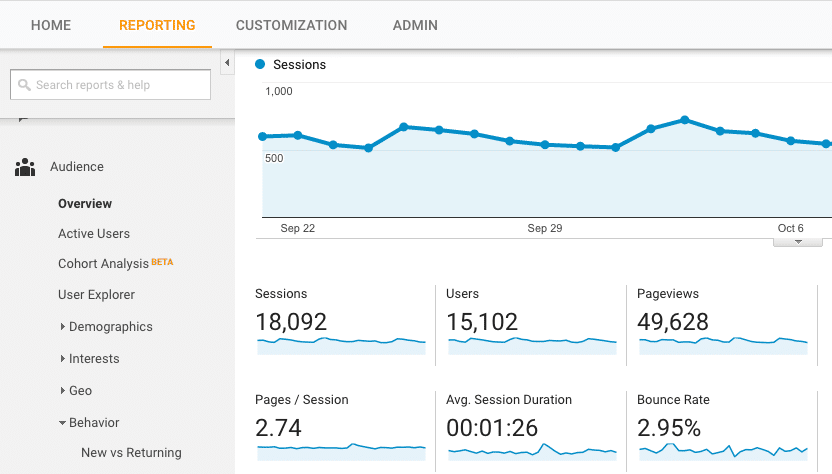Select the REPORTING tab
Screen dimensions: 832x474
tap(157, 25)
